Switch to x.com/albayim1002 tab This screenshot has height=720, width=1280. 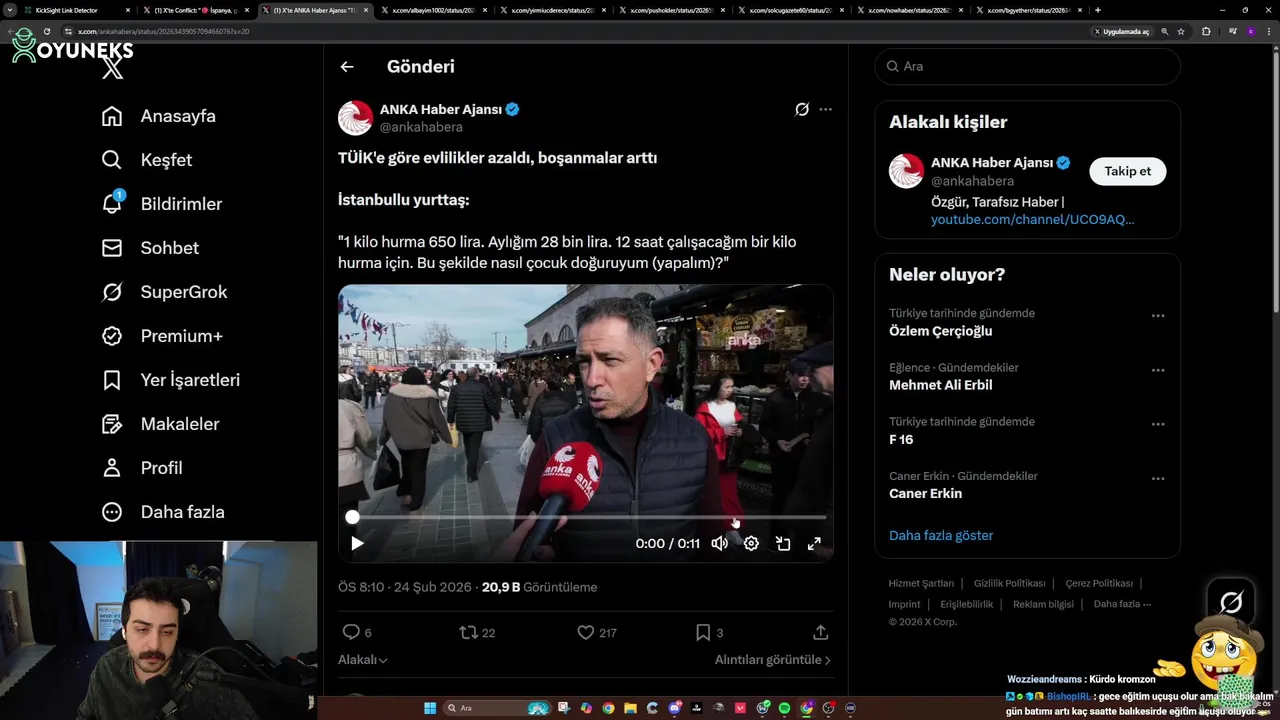[432, 10]
